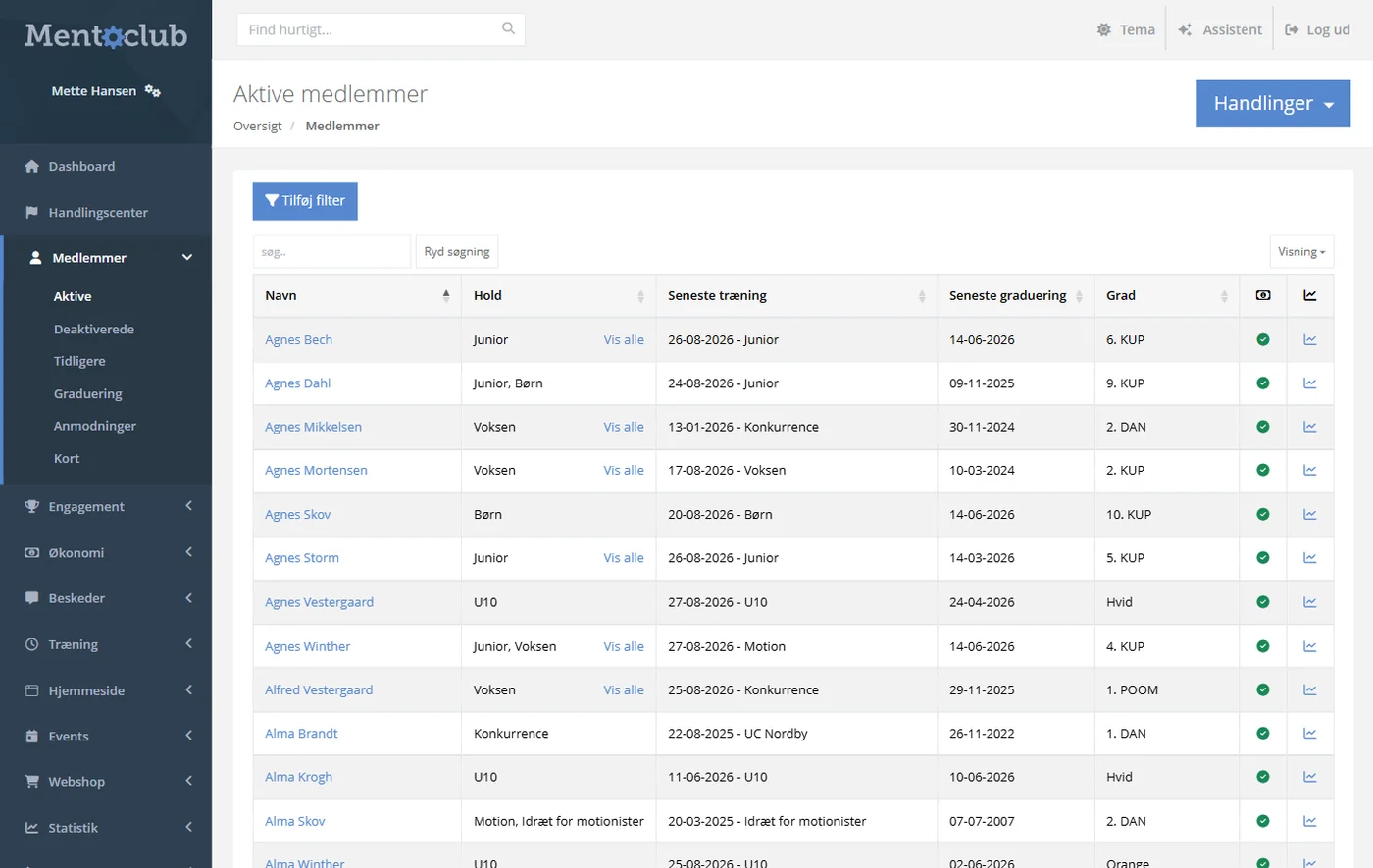Click Oversigt breadcrumb link

tap(257, 126)
